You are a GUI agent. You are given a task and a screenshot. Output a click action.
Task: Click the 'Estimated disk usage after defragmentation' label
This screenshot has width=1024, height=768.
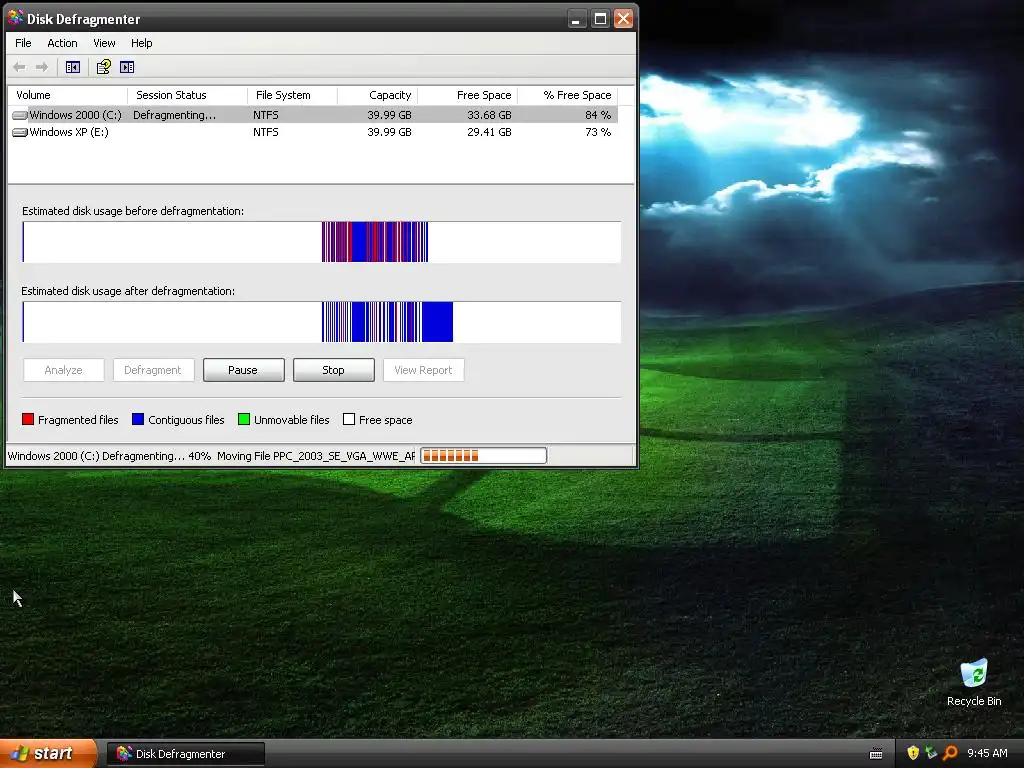(128, 291)
